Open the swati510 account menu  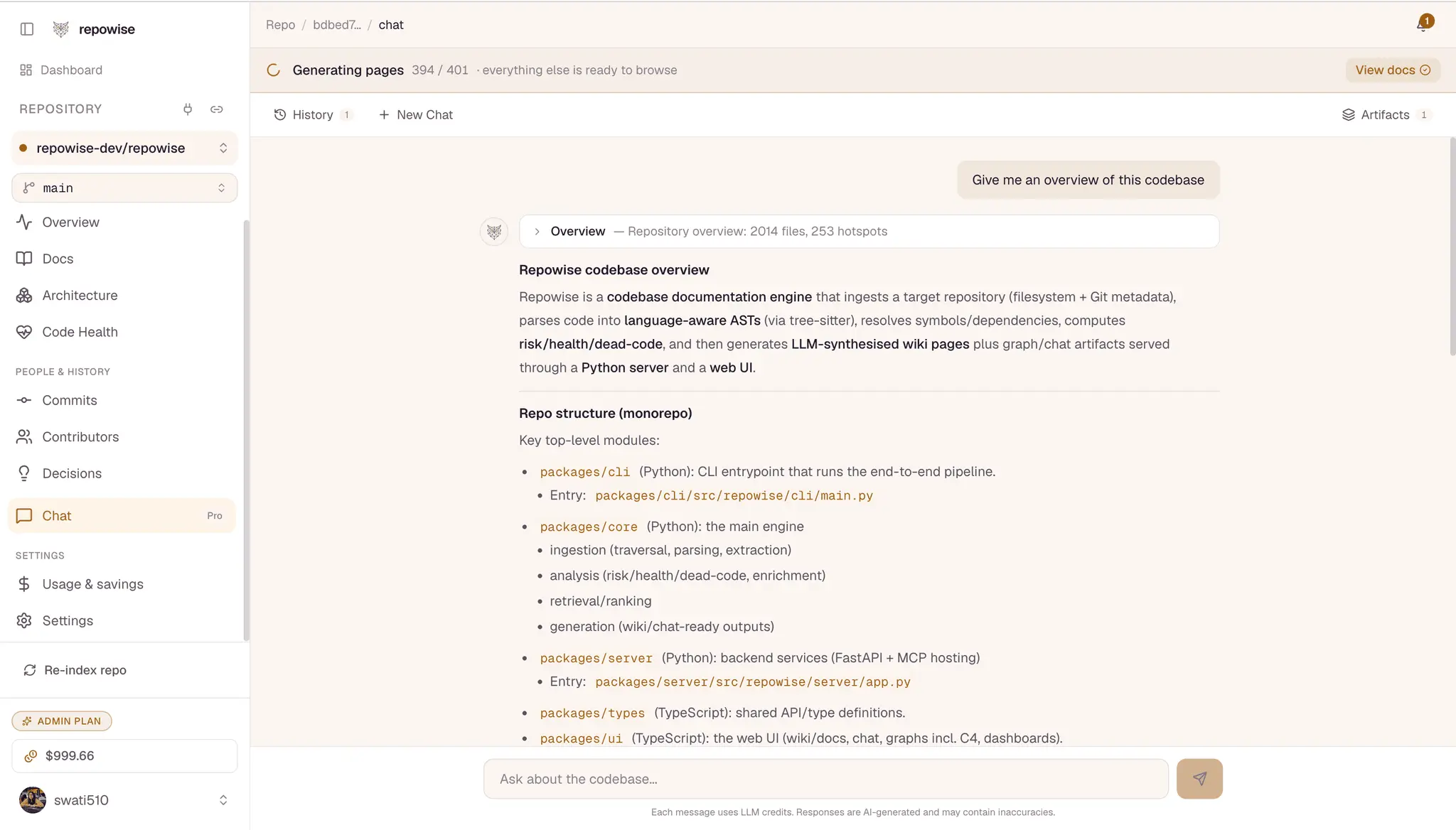point(124,800)
